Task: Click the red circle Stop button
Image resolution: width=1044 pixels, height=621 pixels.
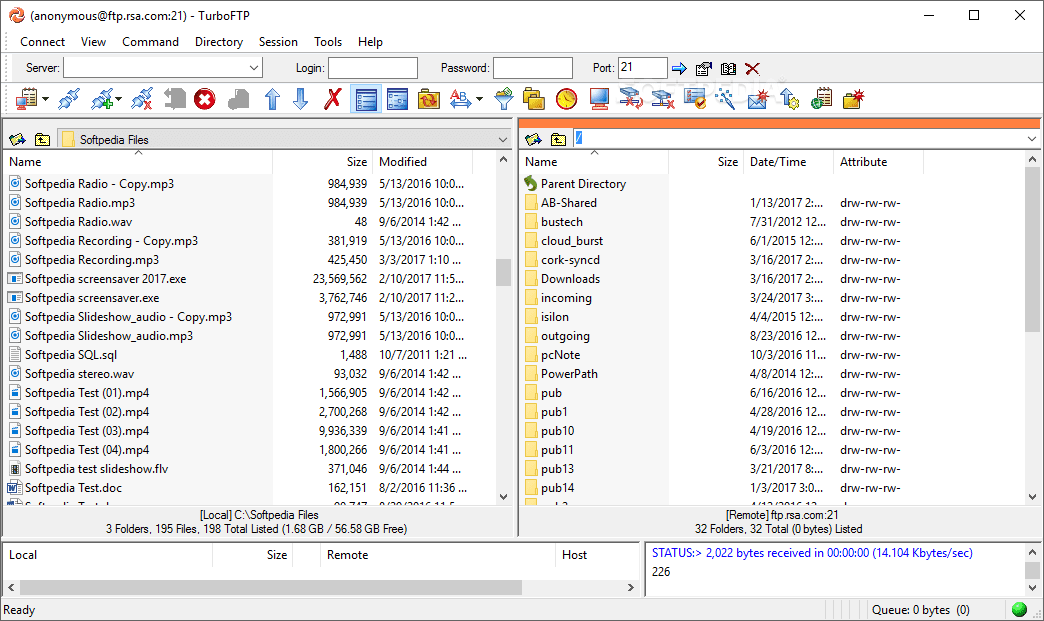Action: click(x=205, y=100)
